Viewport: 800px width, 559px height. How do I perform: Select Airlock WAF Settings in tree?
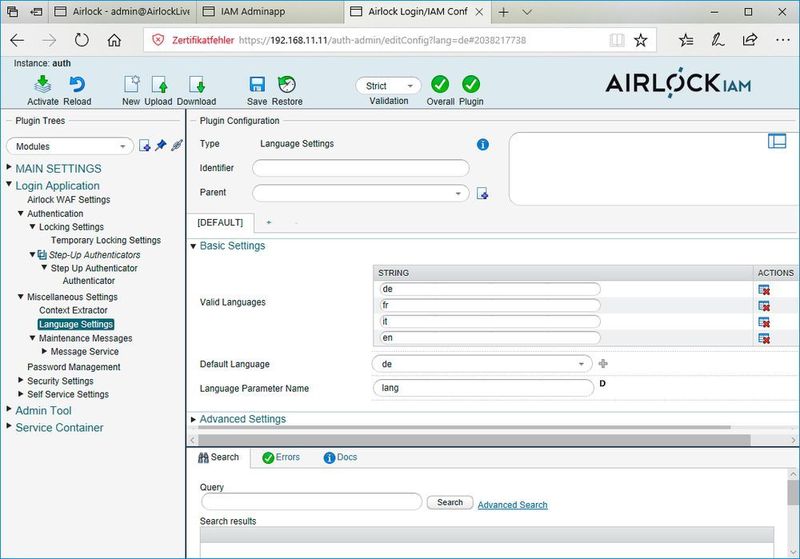69,199
